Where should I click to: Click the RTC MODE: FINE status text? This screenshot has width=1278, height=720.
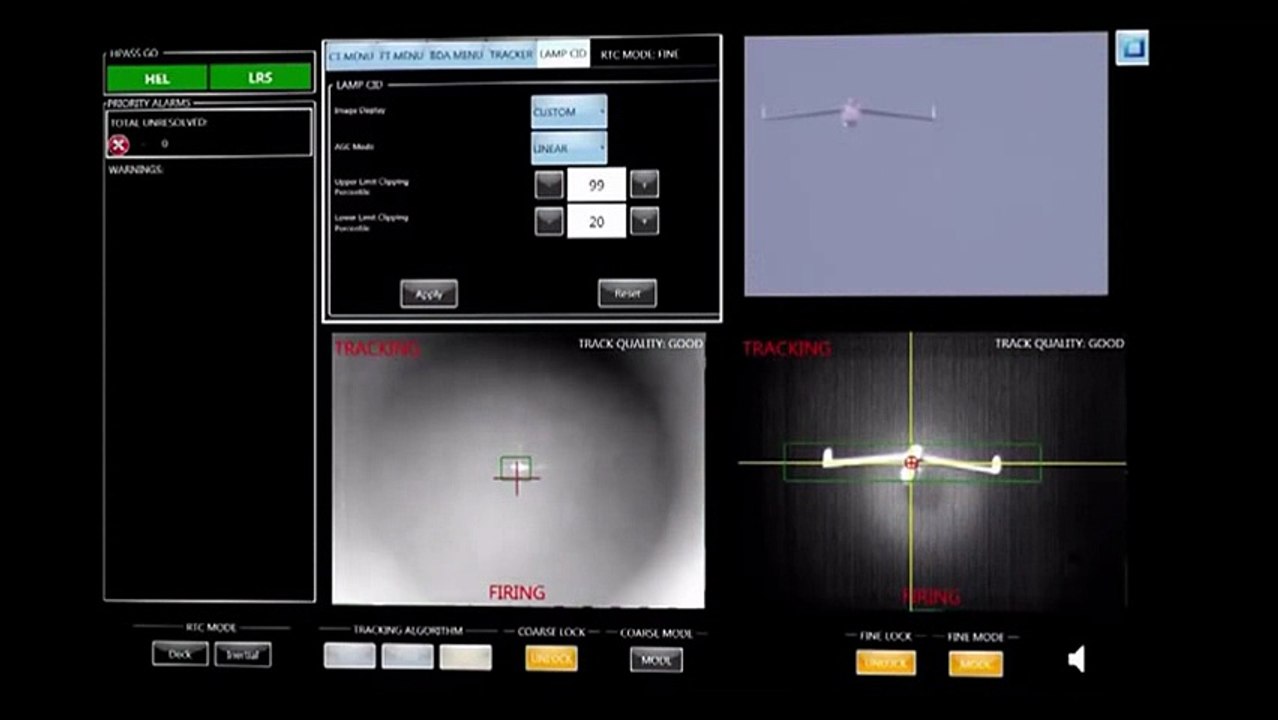tap(640, 55)
